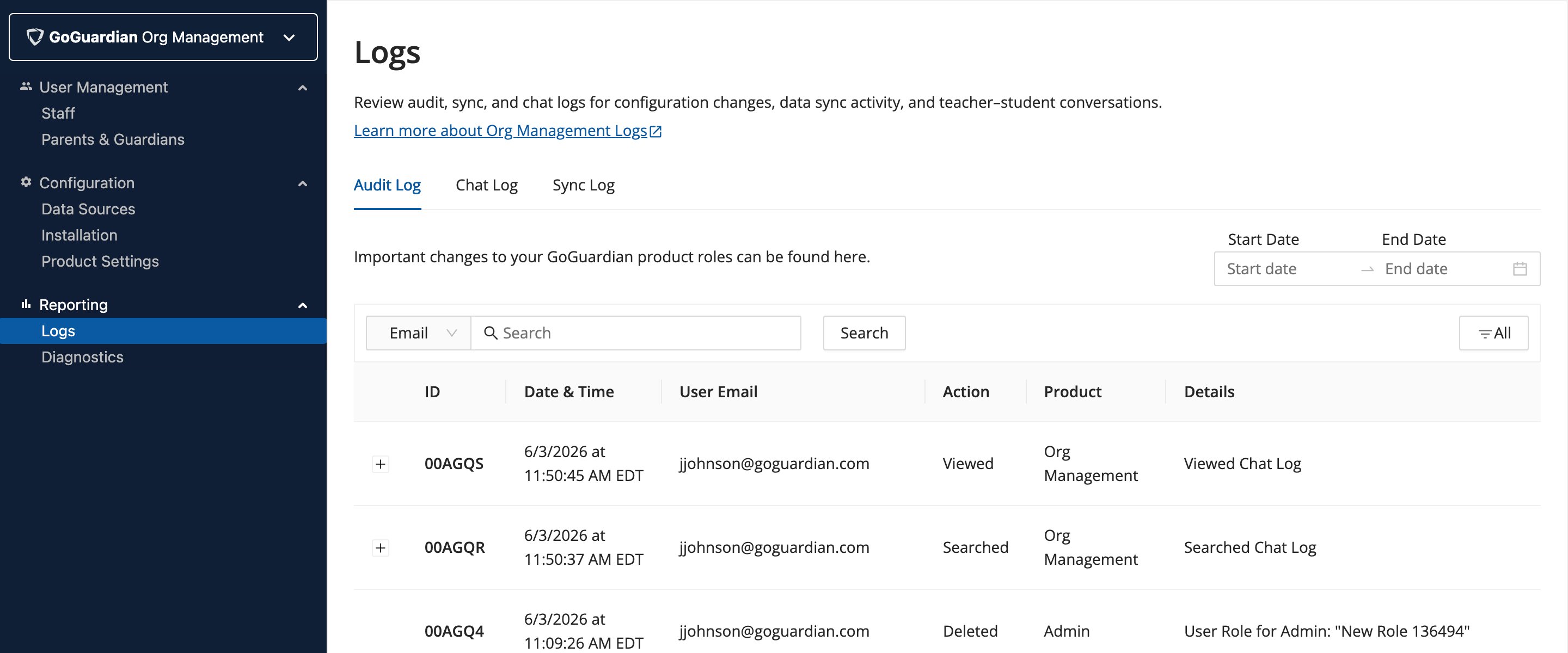Screen dimensions: 1568x653
Task: Click the 11:09:26 AM EDT timestamp
Action: point(583,643)
